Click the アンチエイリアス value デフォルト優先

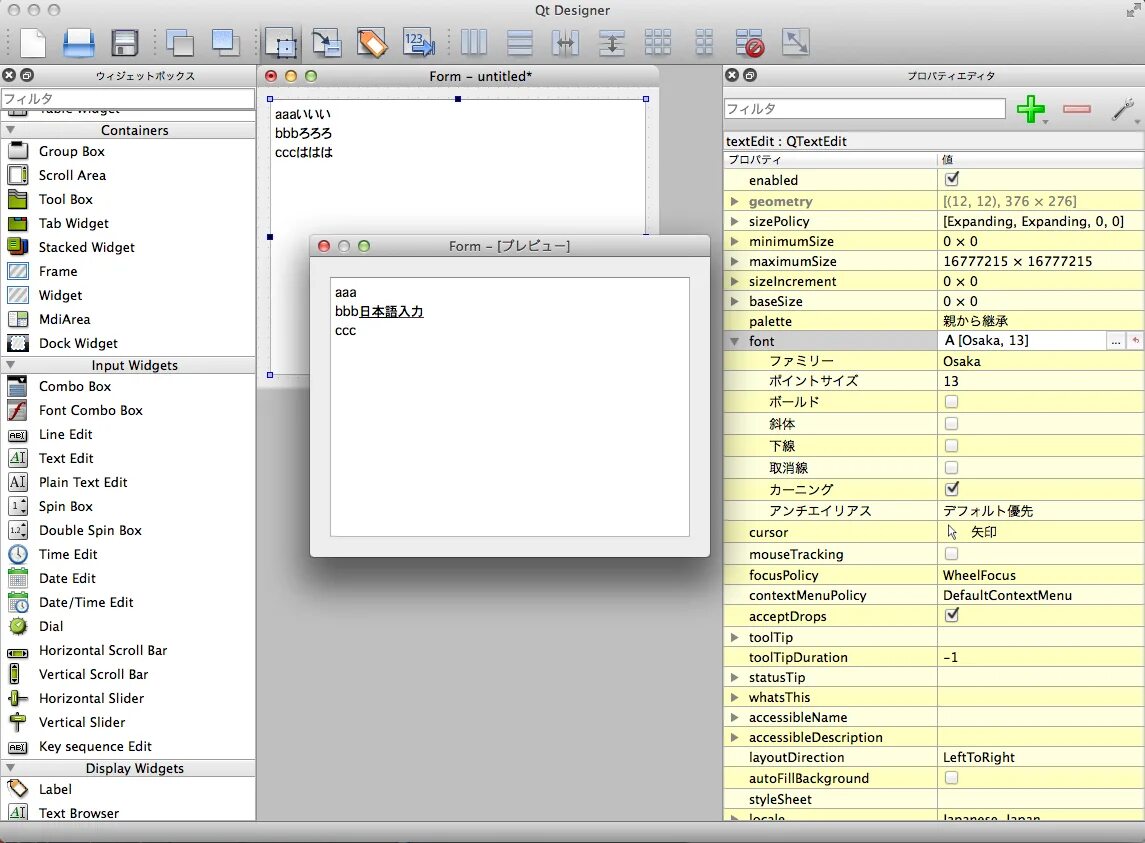[x=988, y=511]
